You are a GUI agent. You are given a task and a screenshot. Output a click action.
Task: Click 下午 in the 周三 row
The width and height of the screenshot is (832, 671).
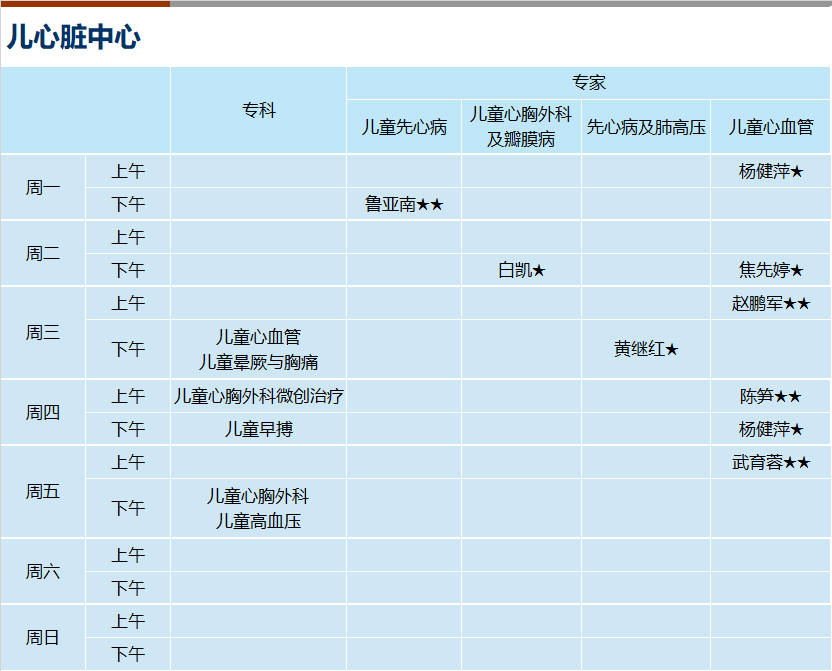[x=128, y=349]
